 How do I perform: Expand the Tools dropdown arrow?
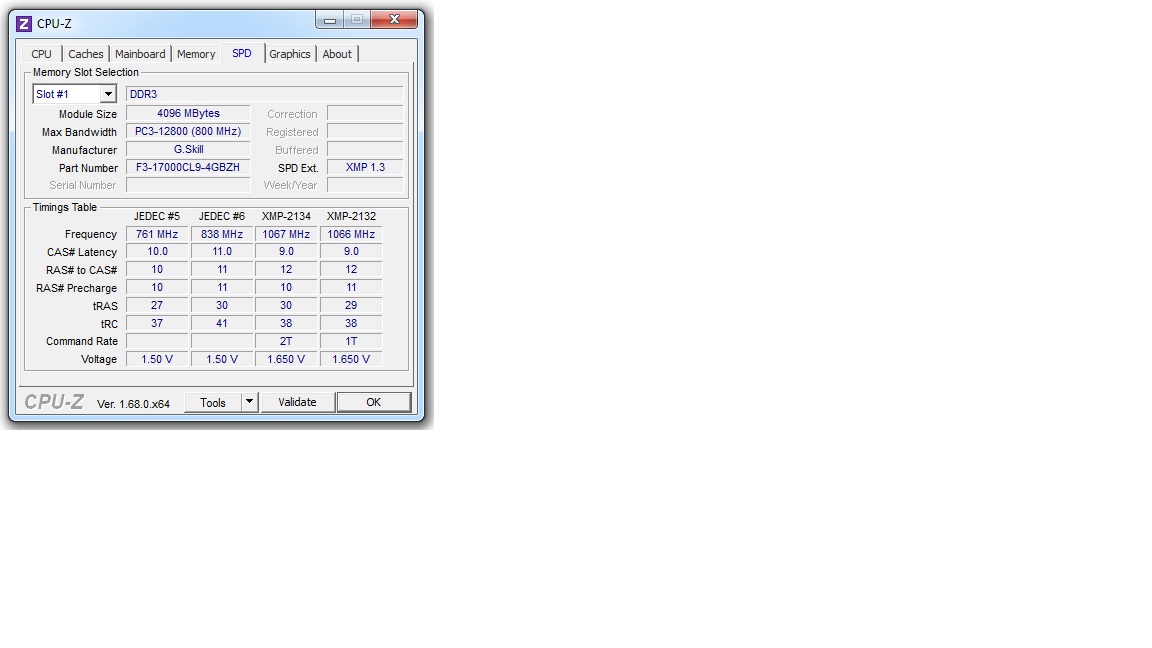pos(249,402)
